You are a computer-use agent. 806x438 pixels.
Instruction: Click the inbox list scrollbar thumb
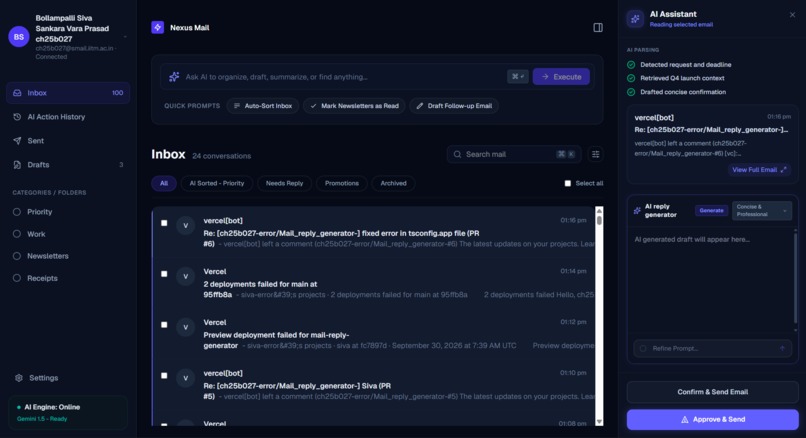[599, 220]
